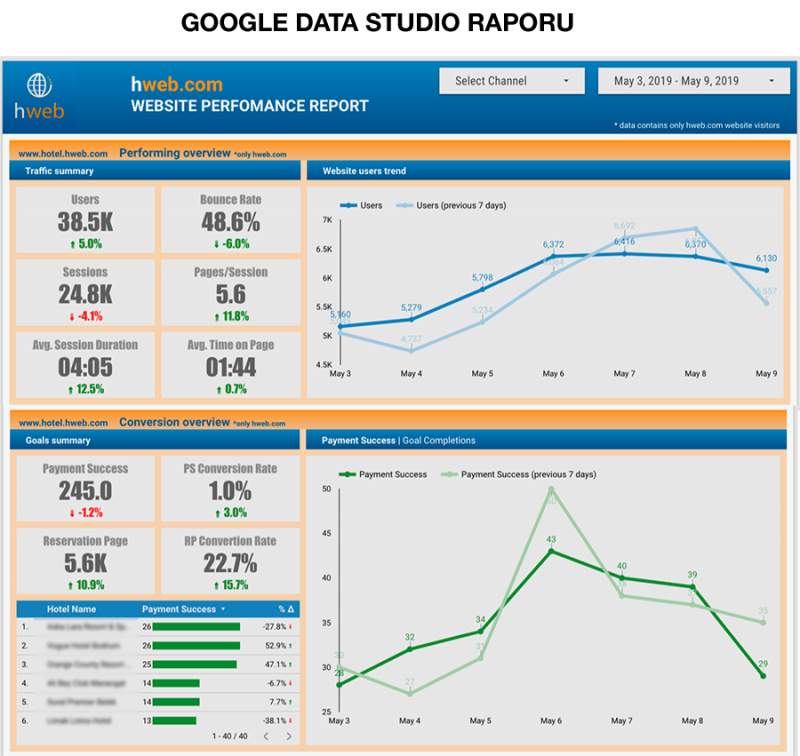Click the 5.0% users change indicator

86,244
